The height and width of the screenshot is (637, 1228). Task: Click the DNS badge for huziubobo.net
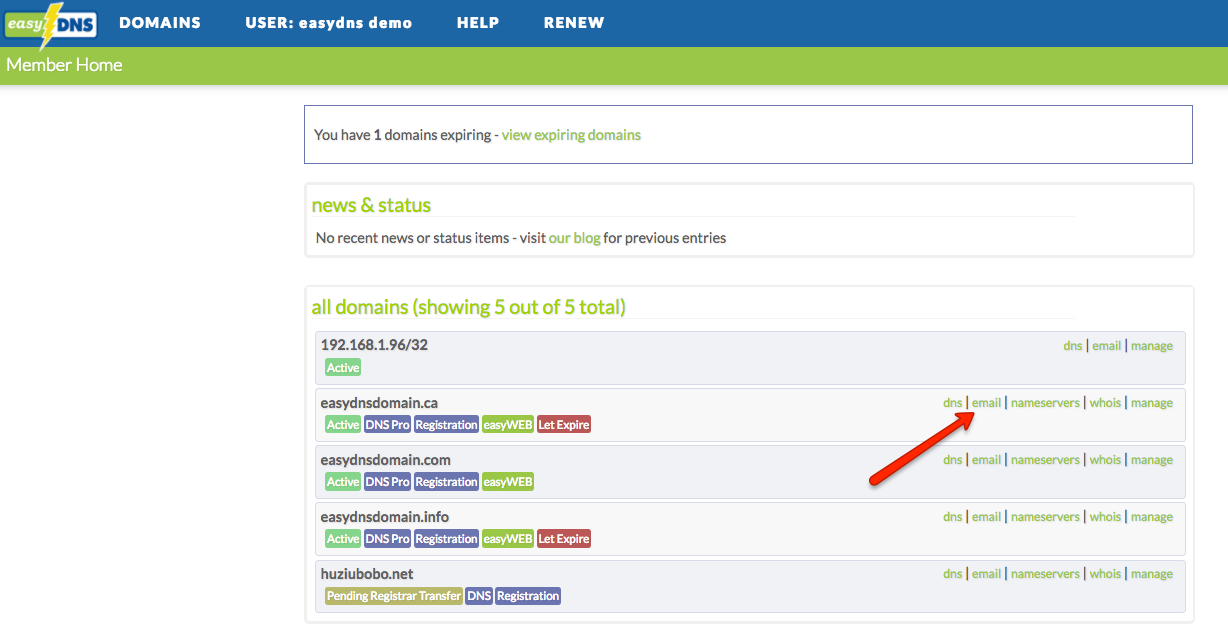click(x=479, y=596)
